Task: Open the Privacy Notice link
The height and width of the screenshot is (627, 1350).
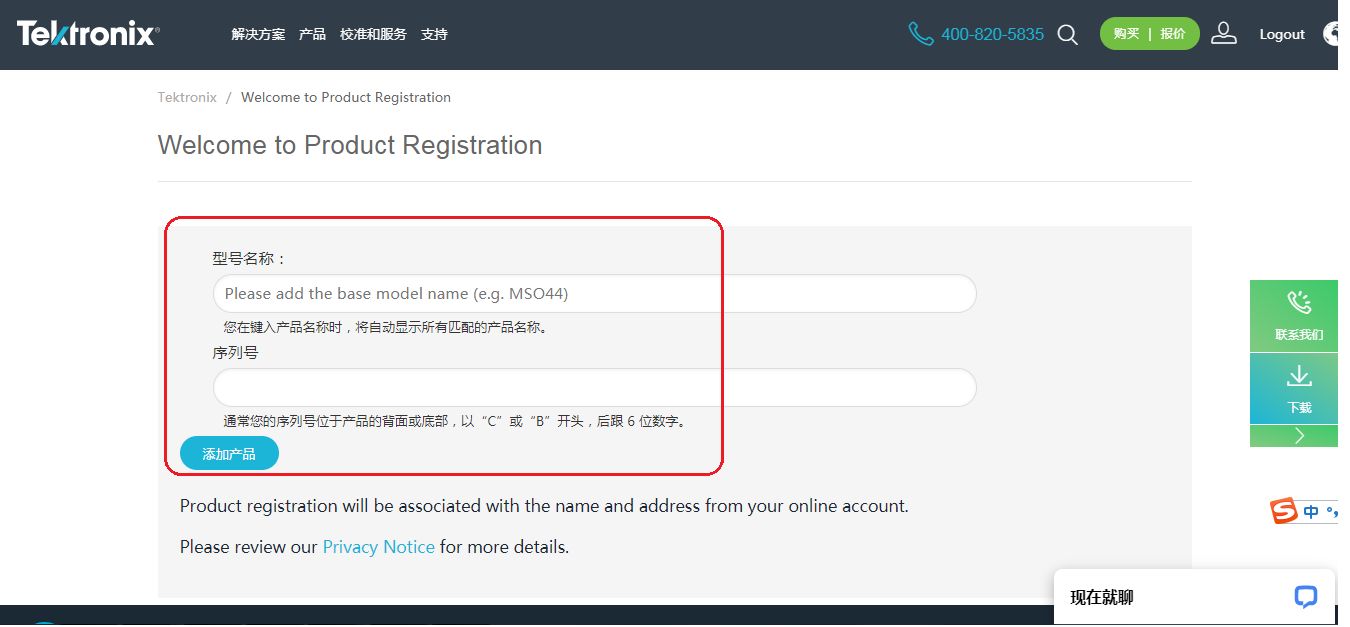Action: point(378,547)
